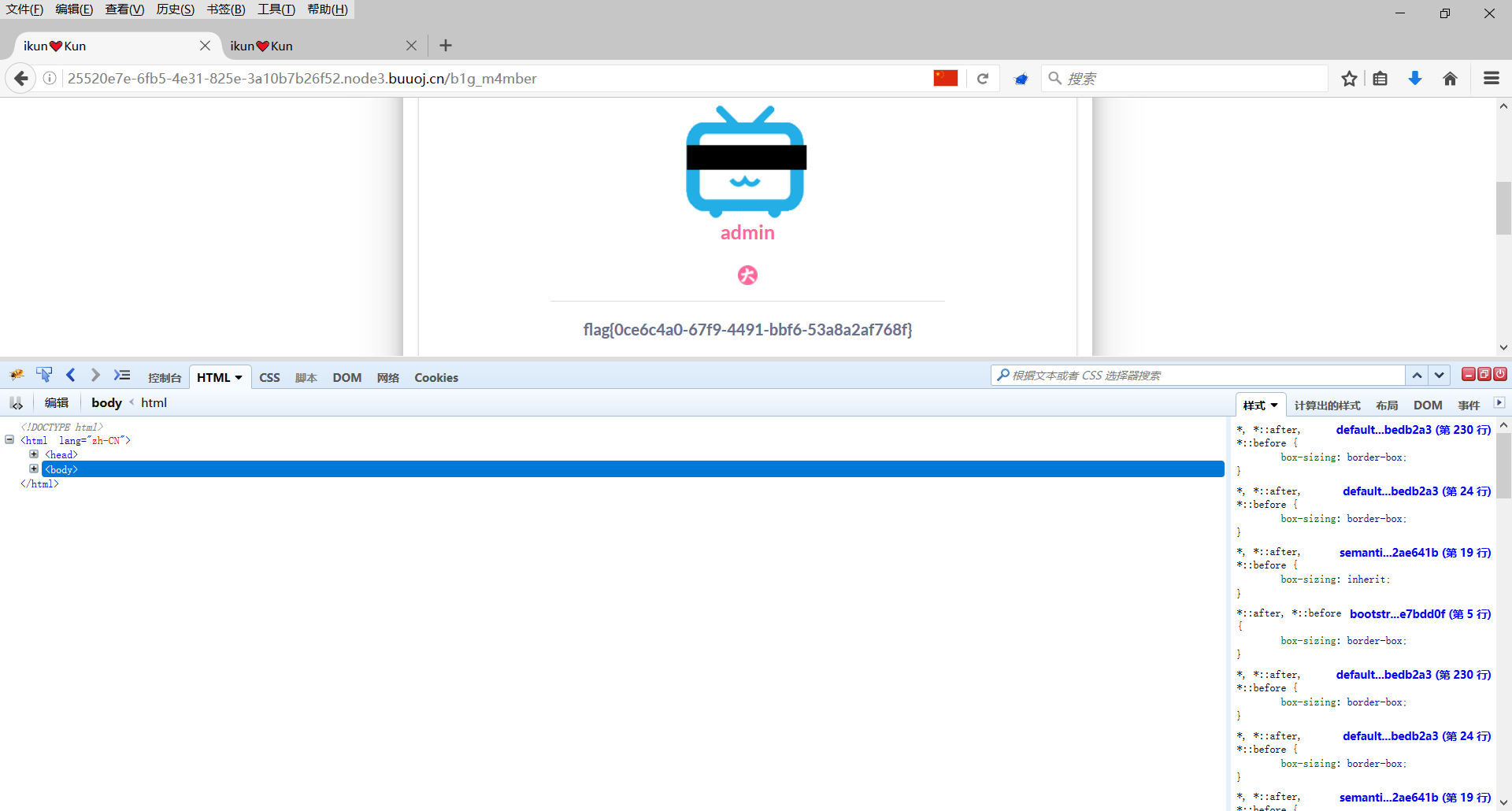This screenshot has height=811, width=1512.
Task: Click the browser back arrow button
Action: tap(21, 78)
